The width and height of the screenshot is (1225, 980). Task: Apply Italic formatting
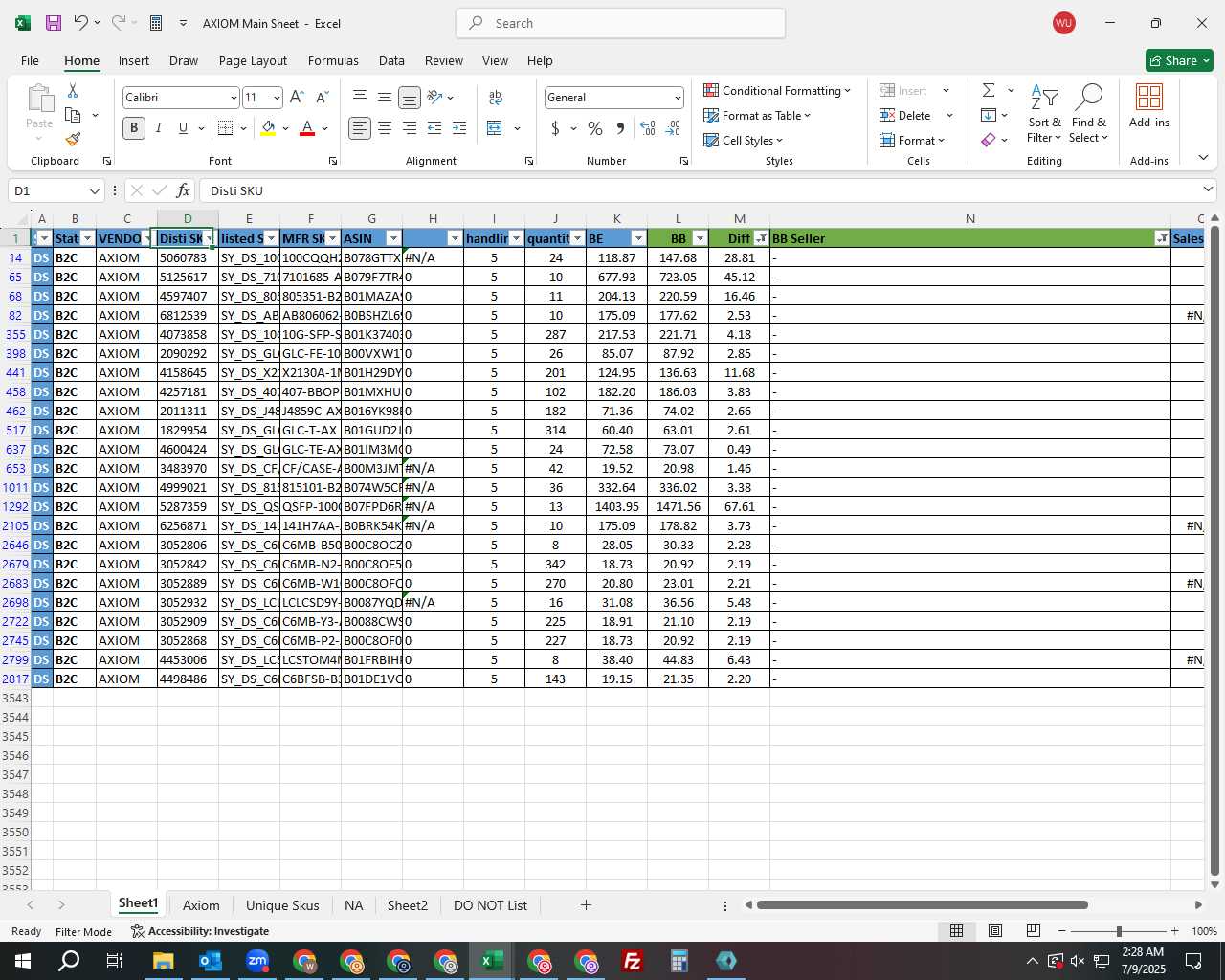[x=158, y=128]
